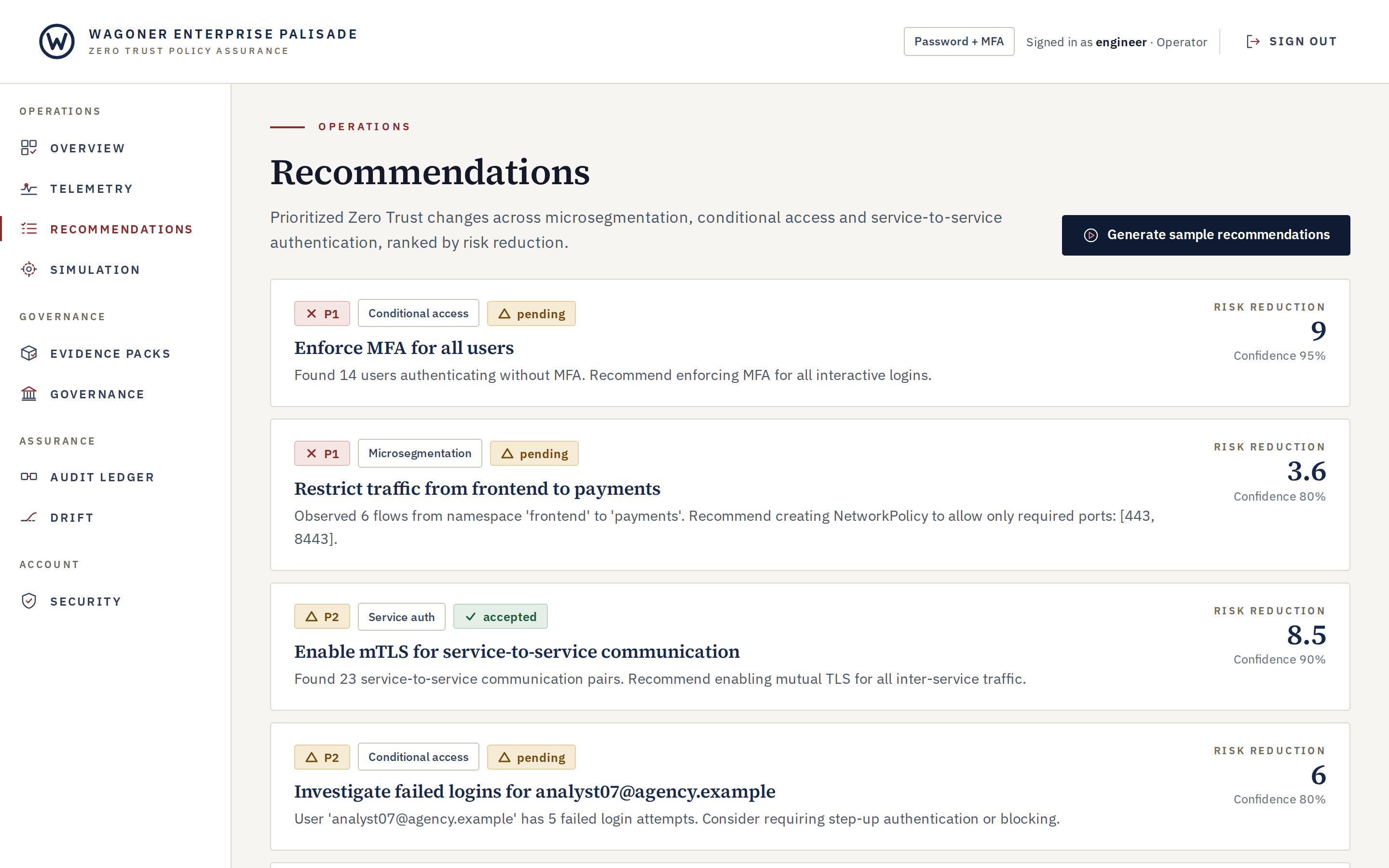Sign out of the account
This screenshot has height=868, width=1389.
click(x=1292, y=41)
